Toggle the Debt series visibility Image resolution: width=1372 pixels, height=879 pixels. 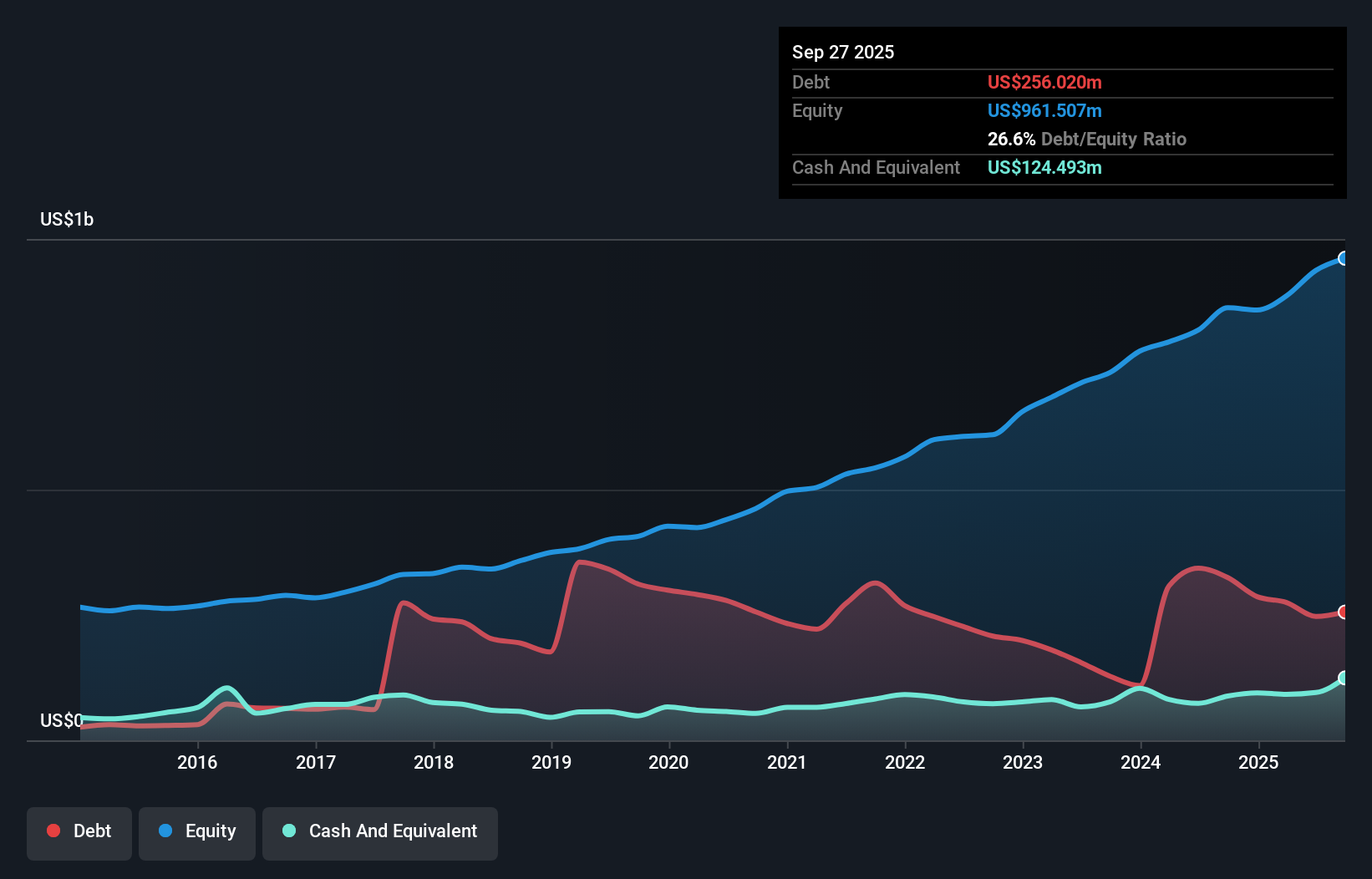click(79, 831)
